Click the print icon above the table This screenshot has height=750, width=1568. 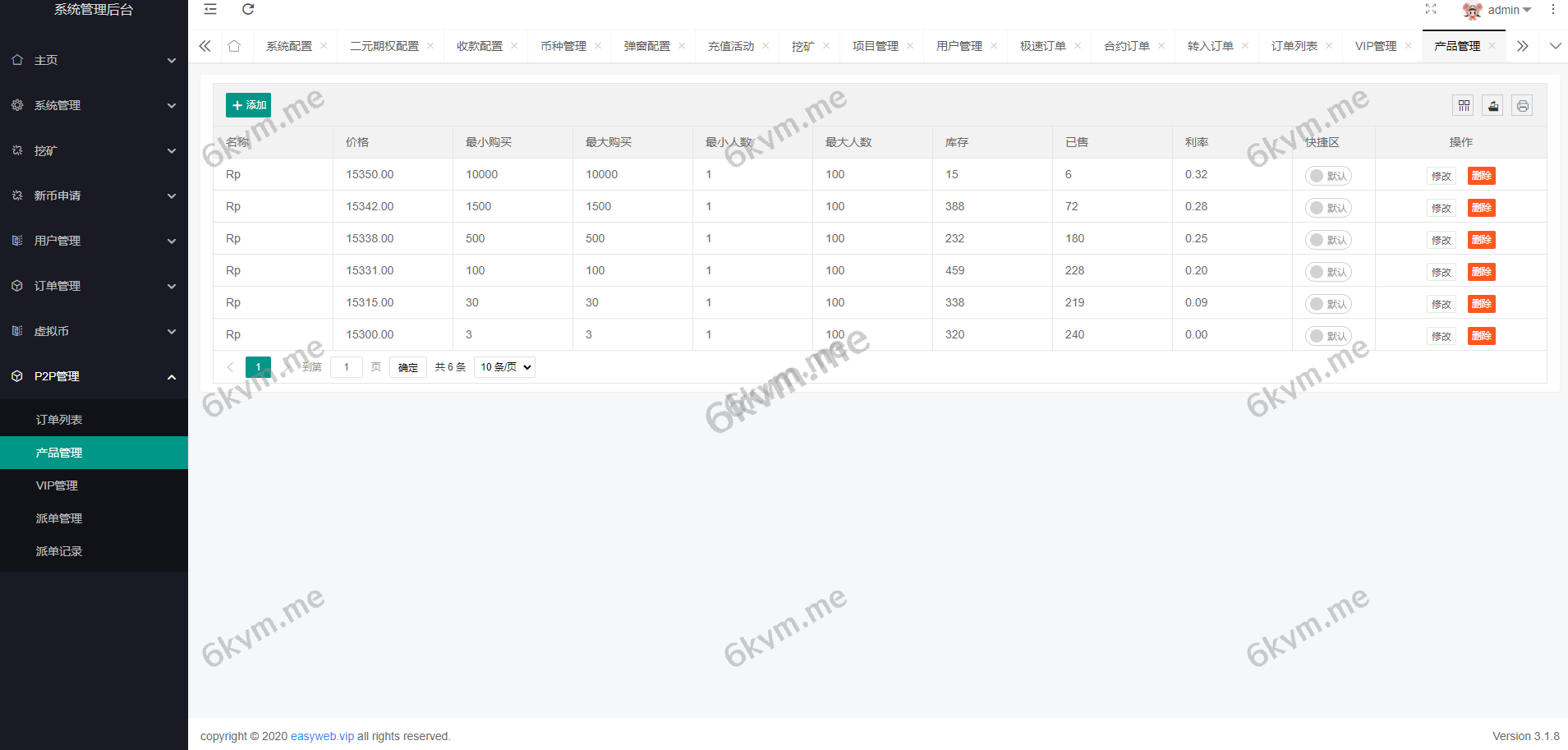click(x=1522, y=105)
